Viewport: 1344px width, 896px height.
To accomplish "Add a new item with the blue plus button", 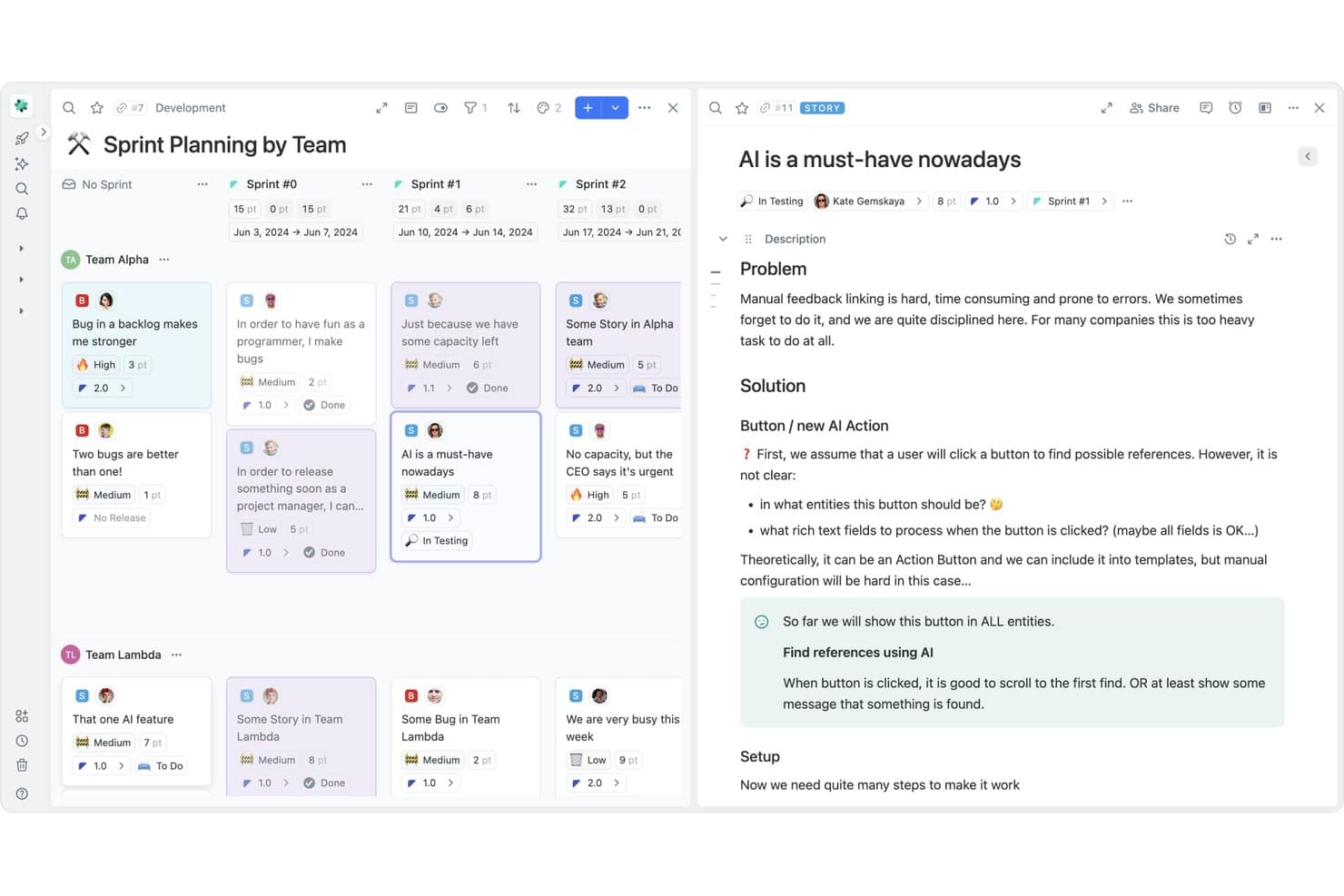I will tap(588, 108).
